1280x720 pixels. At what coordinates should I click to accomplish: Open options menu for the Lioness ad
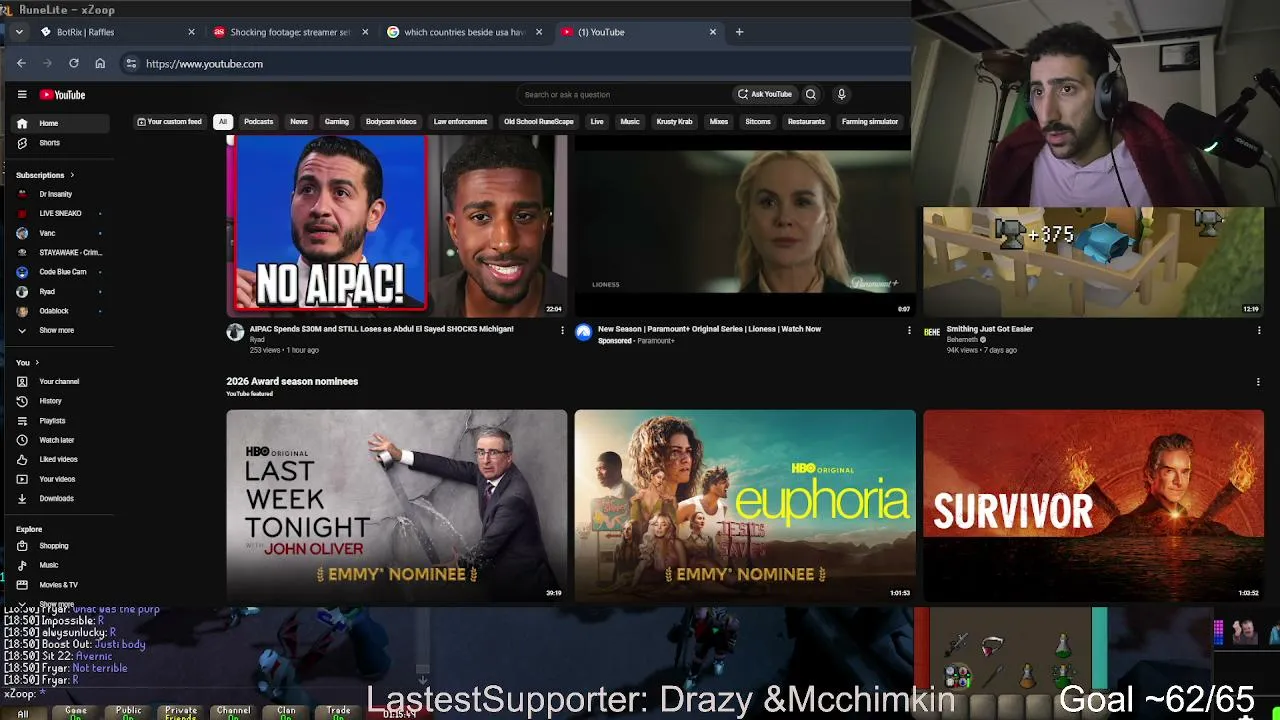[909, 330]
